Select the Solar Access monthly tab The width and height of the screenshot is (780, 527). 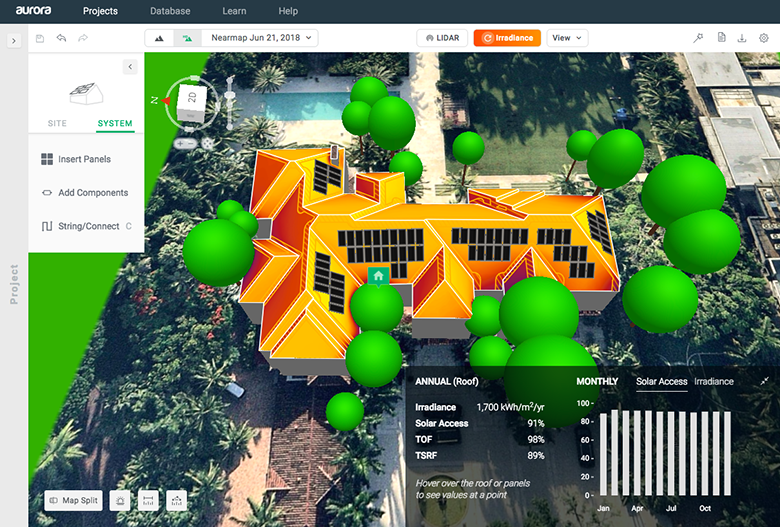[x=662, y=382]
